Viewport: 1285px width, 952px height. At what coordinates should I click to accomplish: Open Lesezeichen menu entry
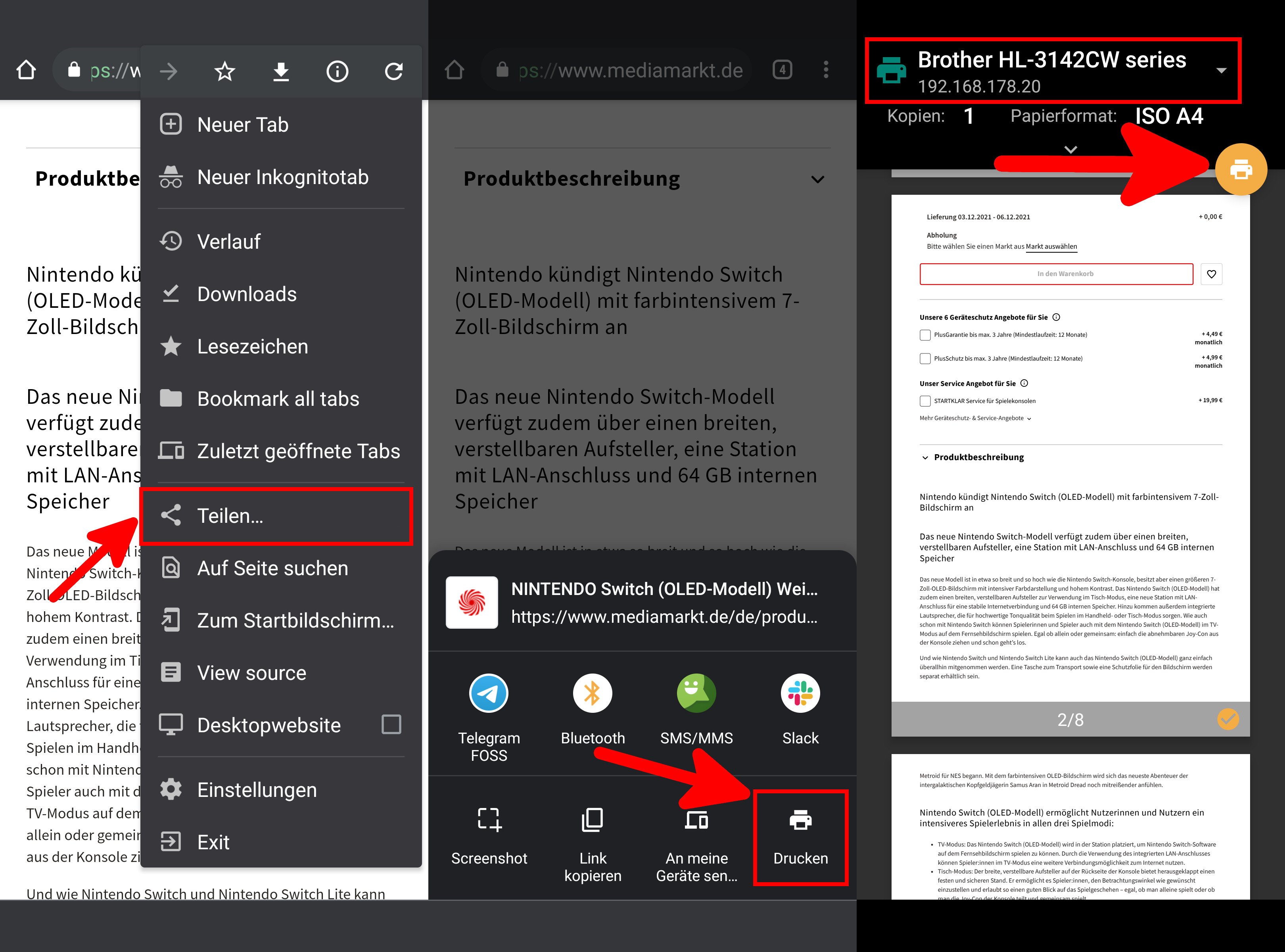[281, 346]
